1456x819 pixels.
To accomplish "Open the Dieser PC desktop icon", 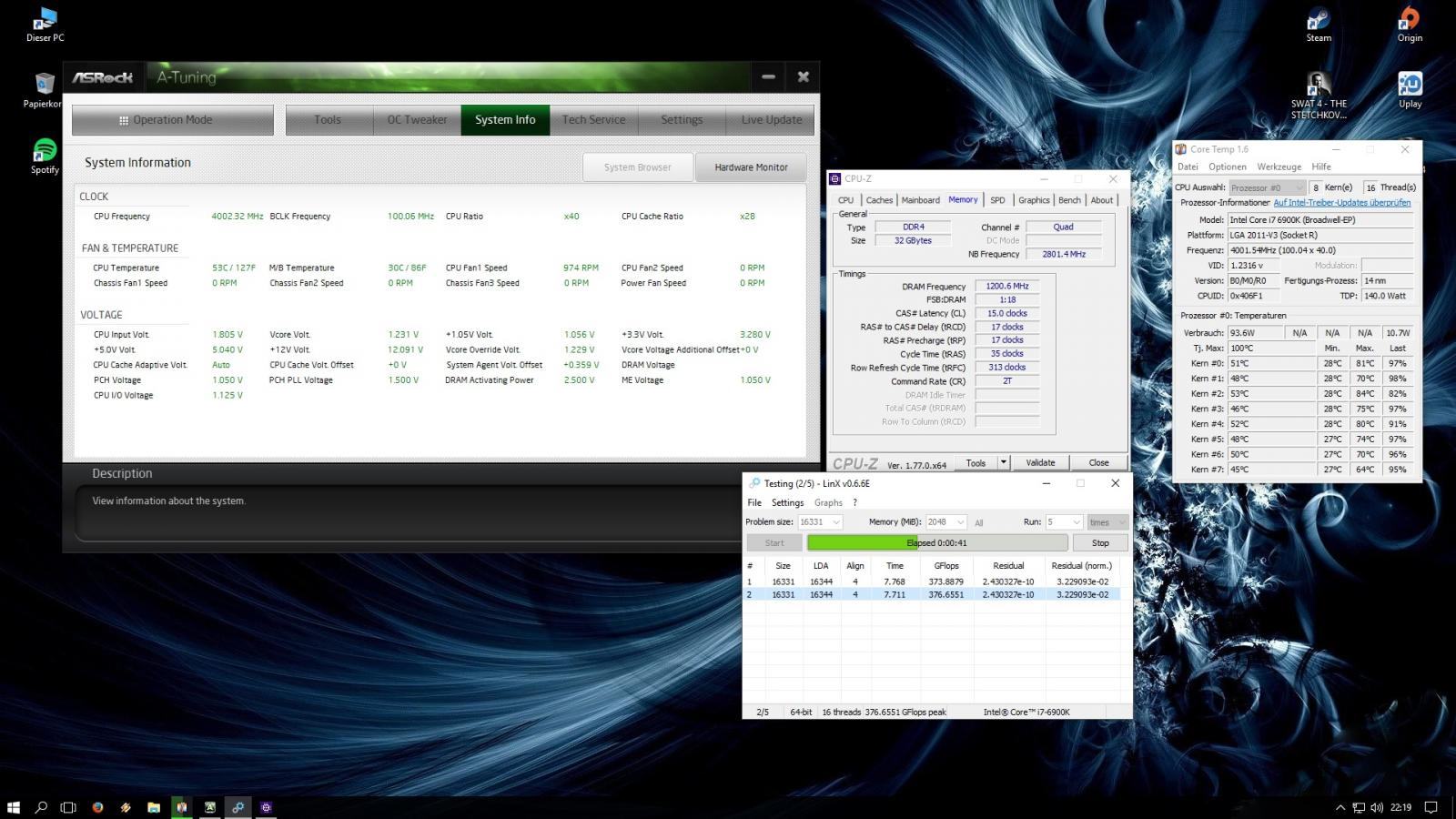I will click(x=45, y=25).
